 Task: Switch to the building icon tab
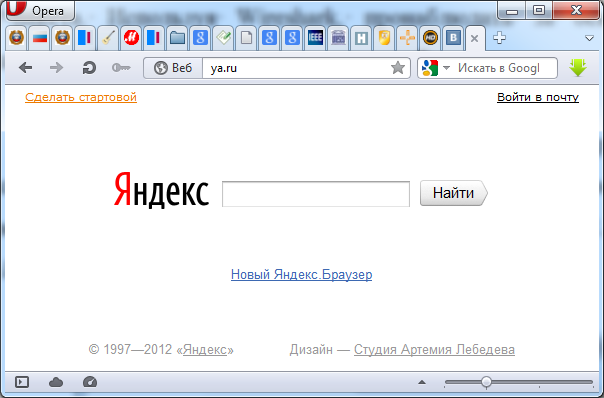pyautogui.click(x=338, y=38)
